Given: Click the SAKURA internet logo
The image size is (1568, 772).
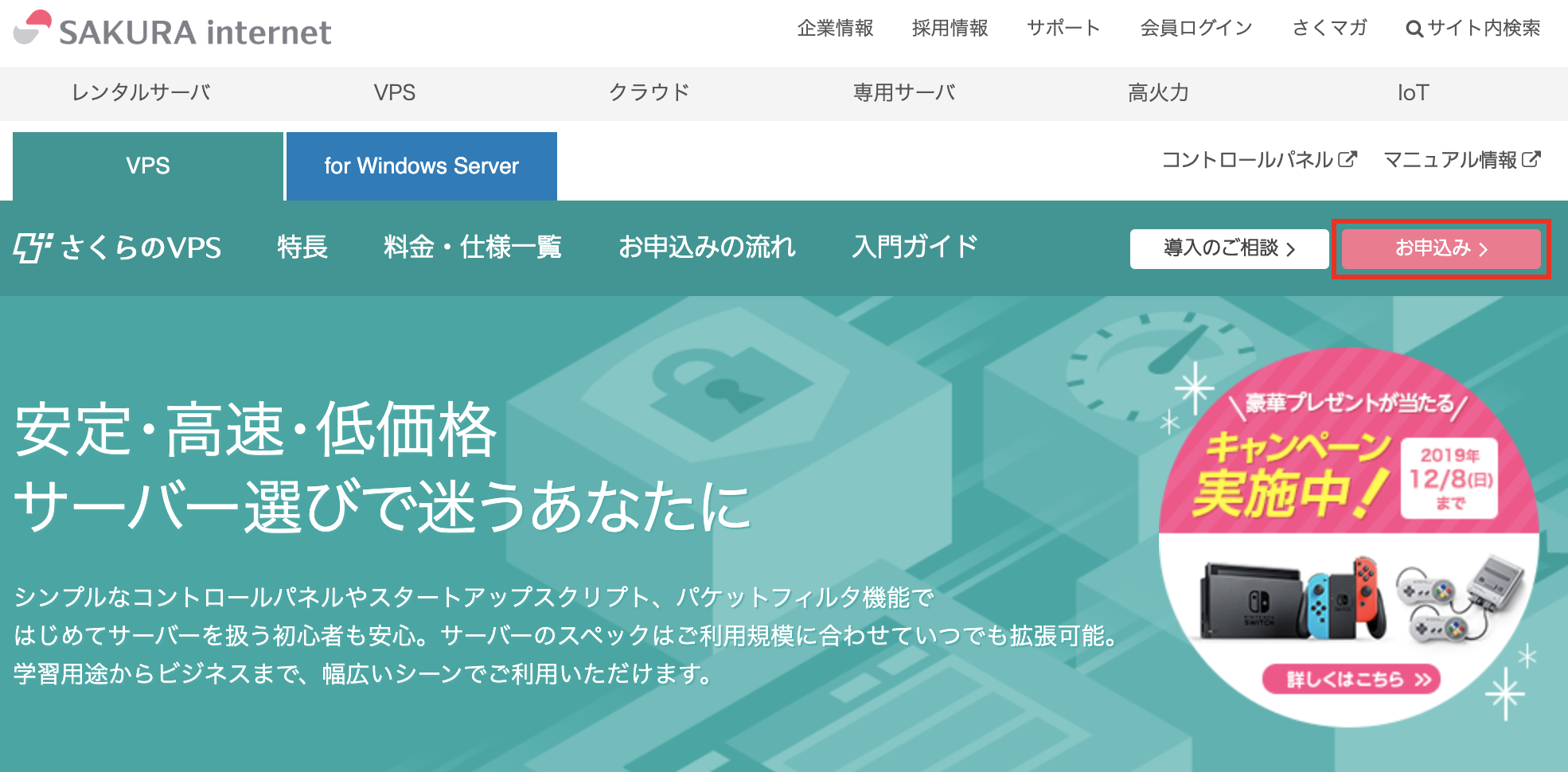Looking at the screenshot, I should pyautogui.click(x=172, y=29).
